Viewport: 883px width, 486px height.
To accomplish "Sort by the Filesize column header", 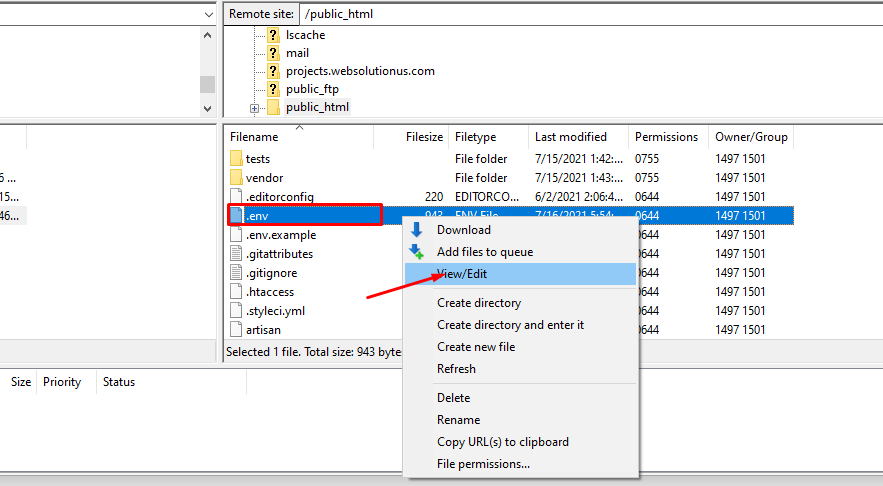I will coord(424,137).
